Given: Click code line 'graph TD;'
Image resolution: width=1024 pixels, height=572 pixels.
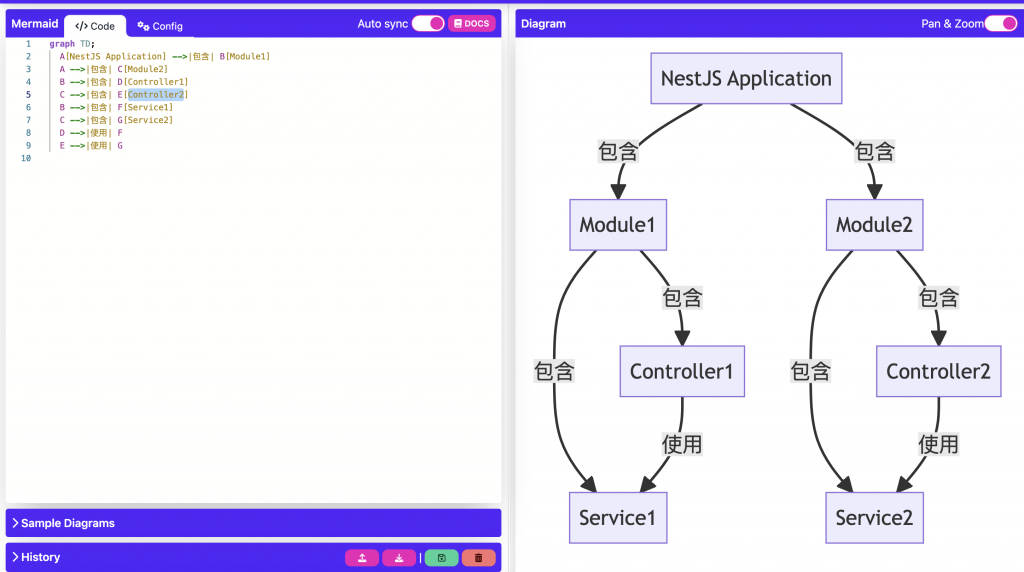Looking at the screenshot, I should coord(72,44).
